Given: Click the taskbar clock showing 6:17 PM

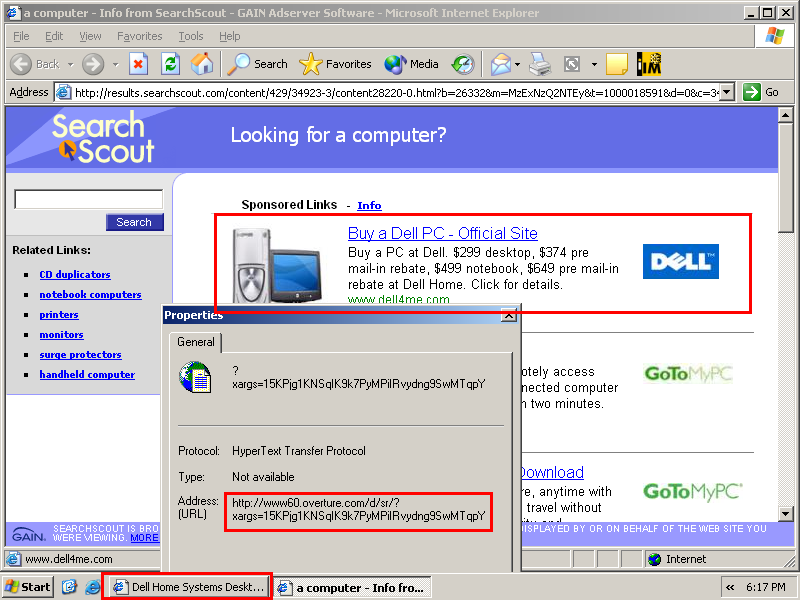Looking at the screenshot, I should [x=765, y=587].
